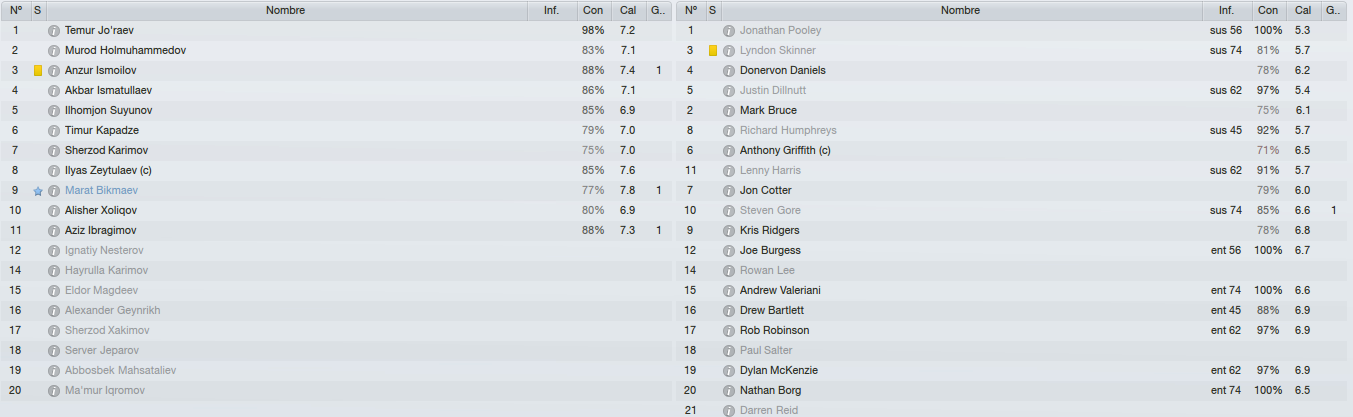Click Ignatiy Nesterov substitute row

(337, 251)
